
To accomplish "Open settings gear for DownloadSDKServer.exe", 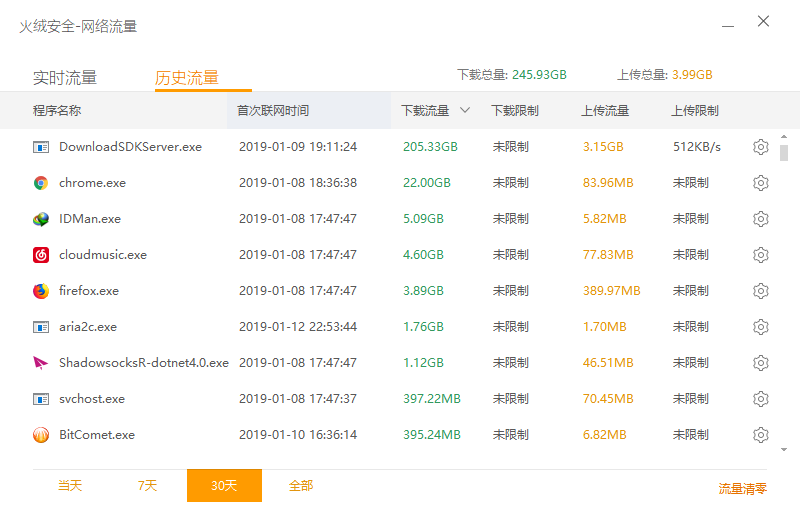I will point(760,147).
